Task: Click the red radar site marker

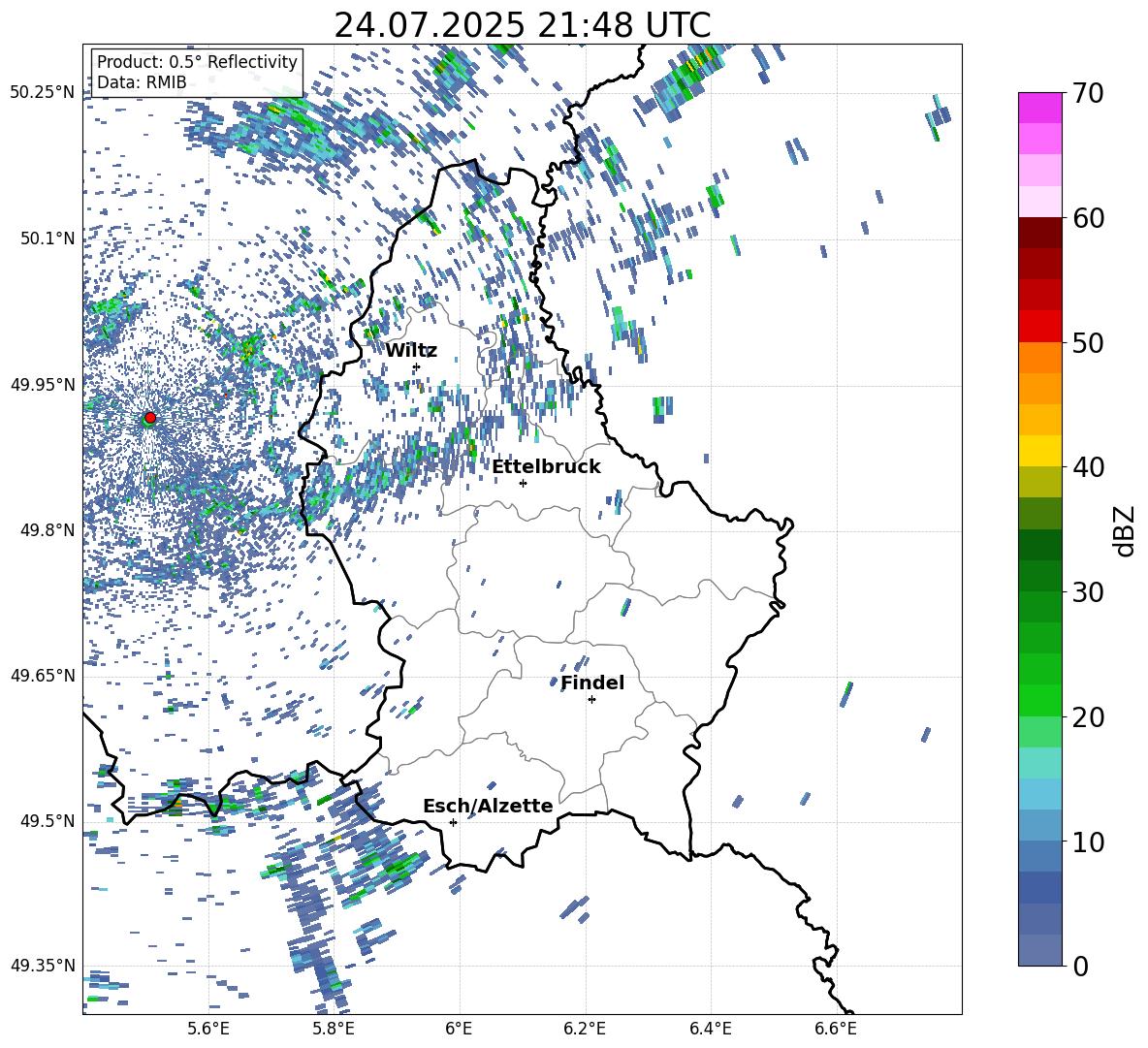Action: pos(150,418)
